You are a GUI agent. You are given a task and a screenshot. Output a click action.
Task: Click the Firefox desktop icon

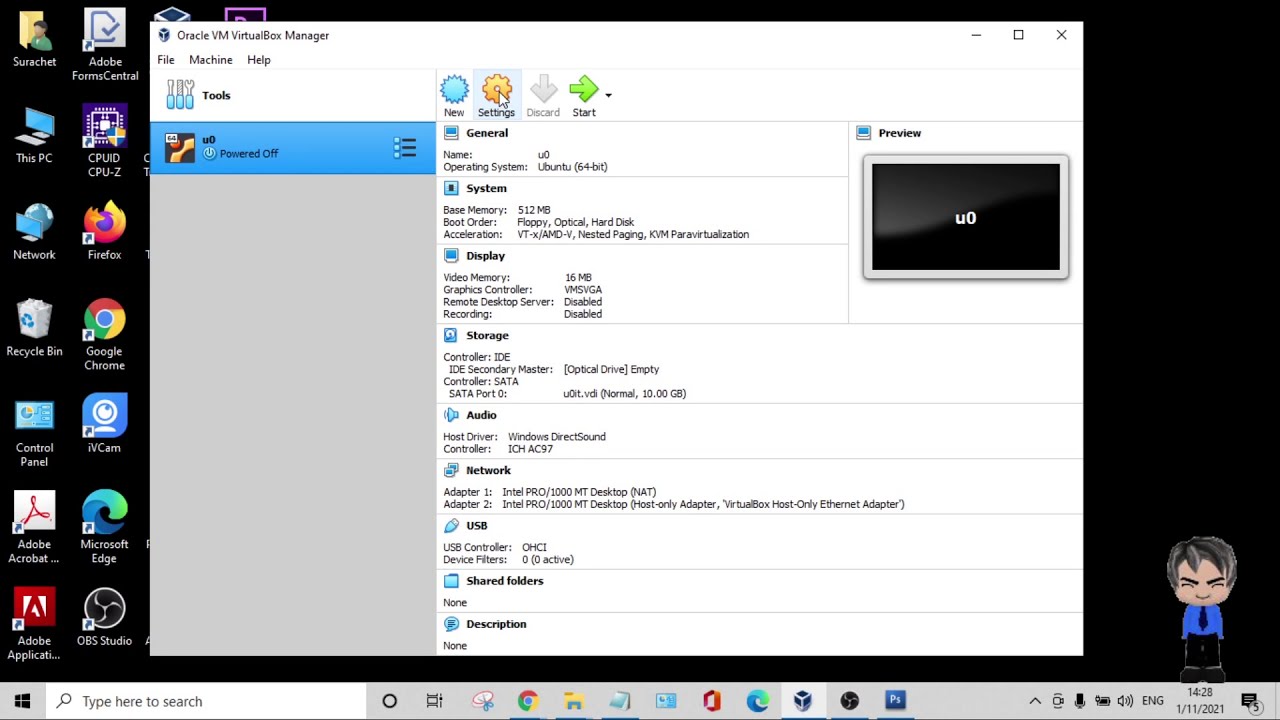pos(104,232)
